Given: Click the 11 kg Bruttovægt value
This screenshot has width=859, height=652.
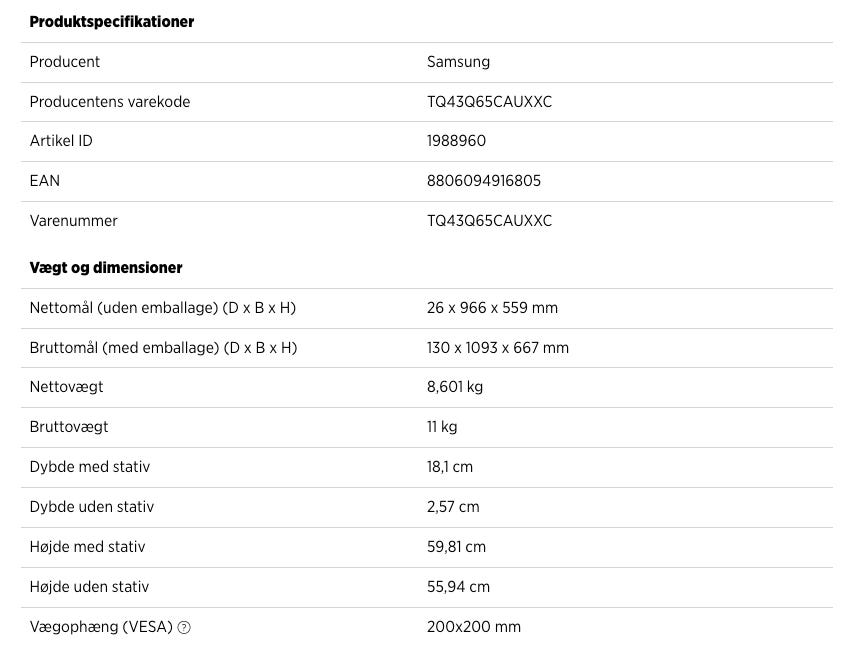Looking at the screenshot, I should pyautogui.click(x=442, y=427).
